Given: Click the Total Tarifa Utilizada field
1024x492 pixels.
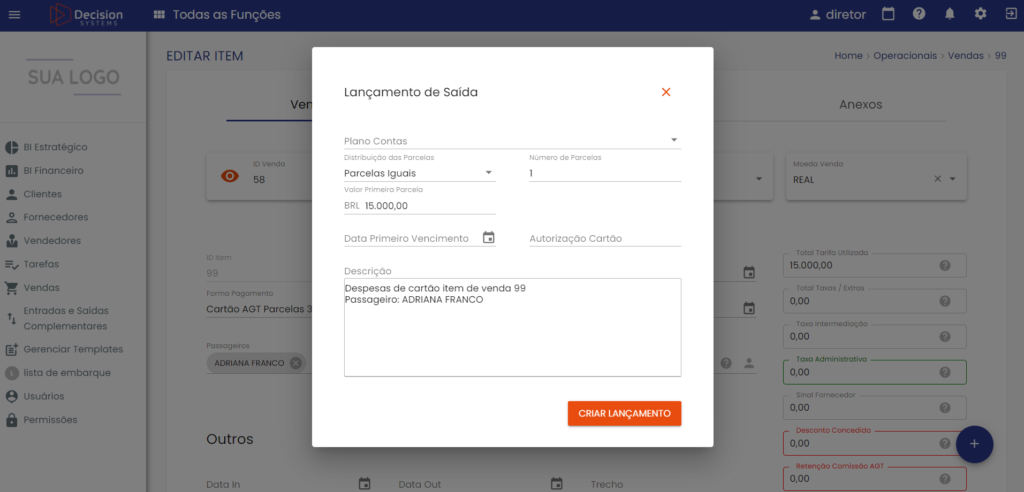Looking at the screenshot, I should point(874,265).
